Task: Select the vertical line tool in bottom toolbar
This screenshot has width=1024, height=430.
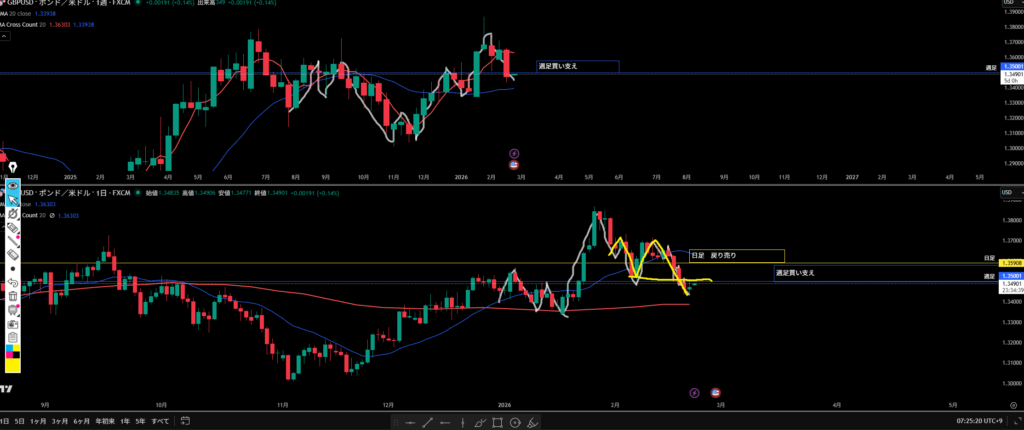Action: coord(464,423)
